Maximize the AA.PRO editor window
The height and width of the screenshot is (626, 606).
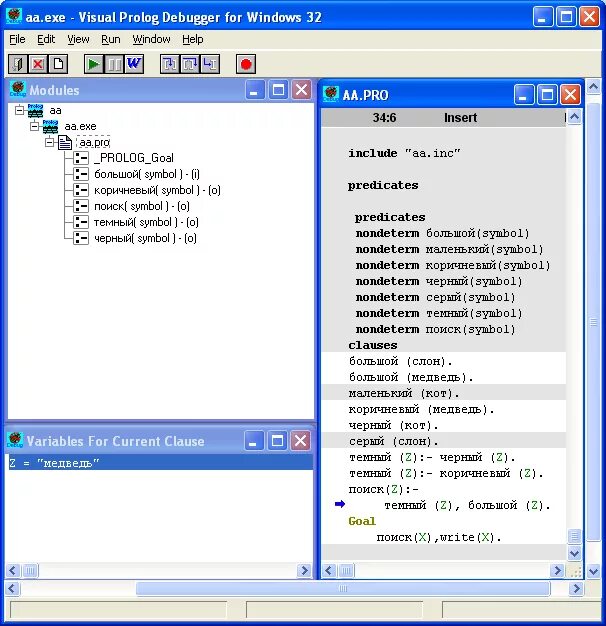pos(547,95)
